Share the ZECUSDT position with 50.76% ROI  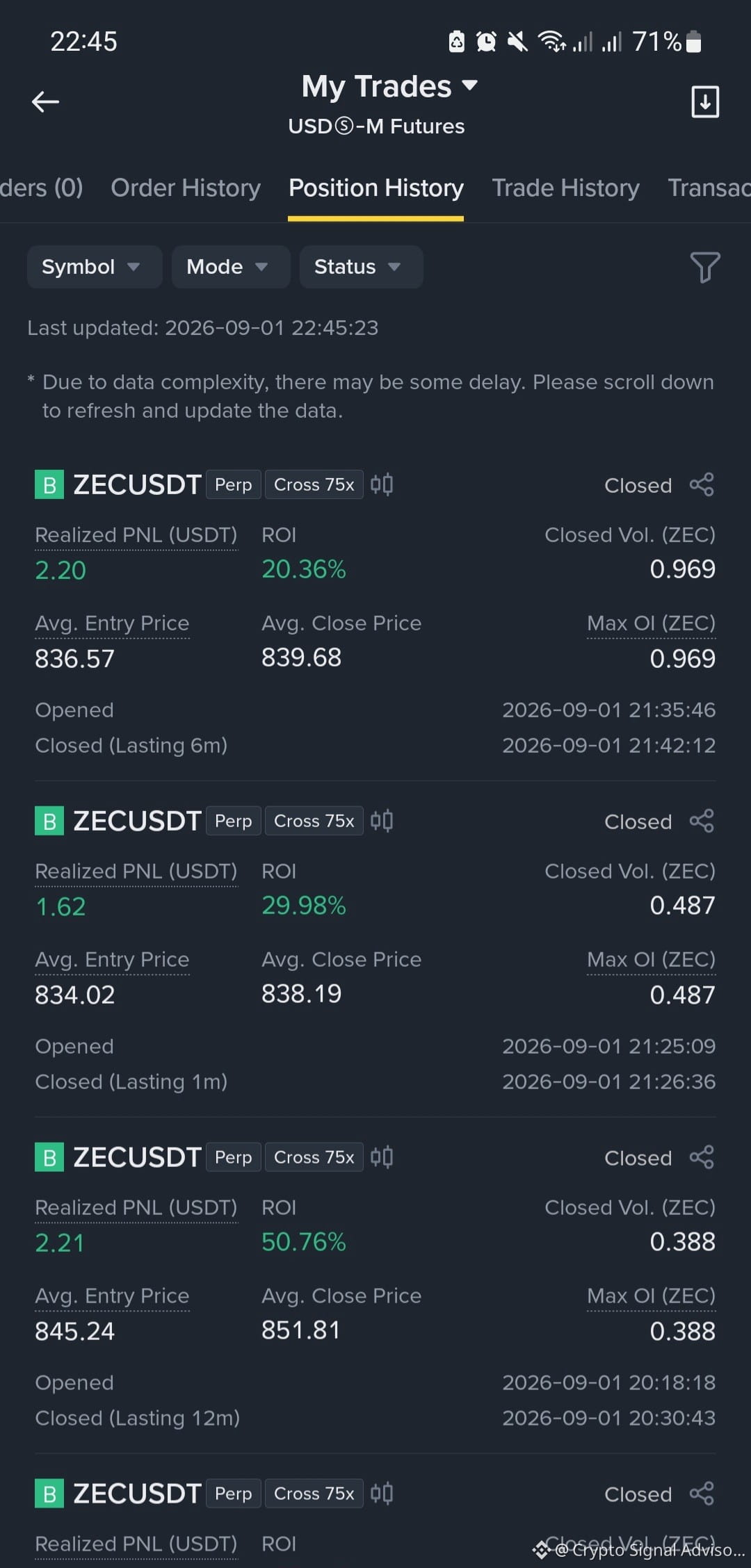pyautogui.click(x=702, y=1157)
